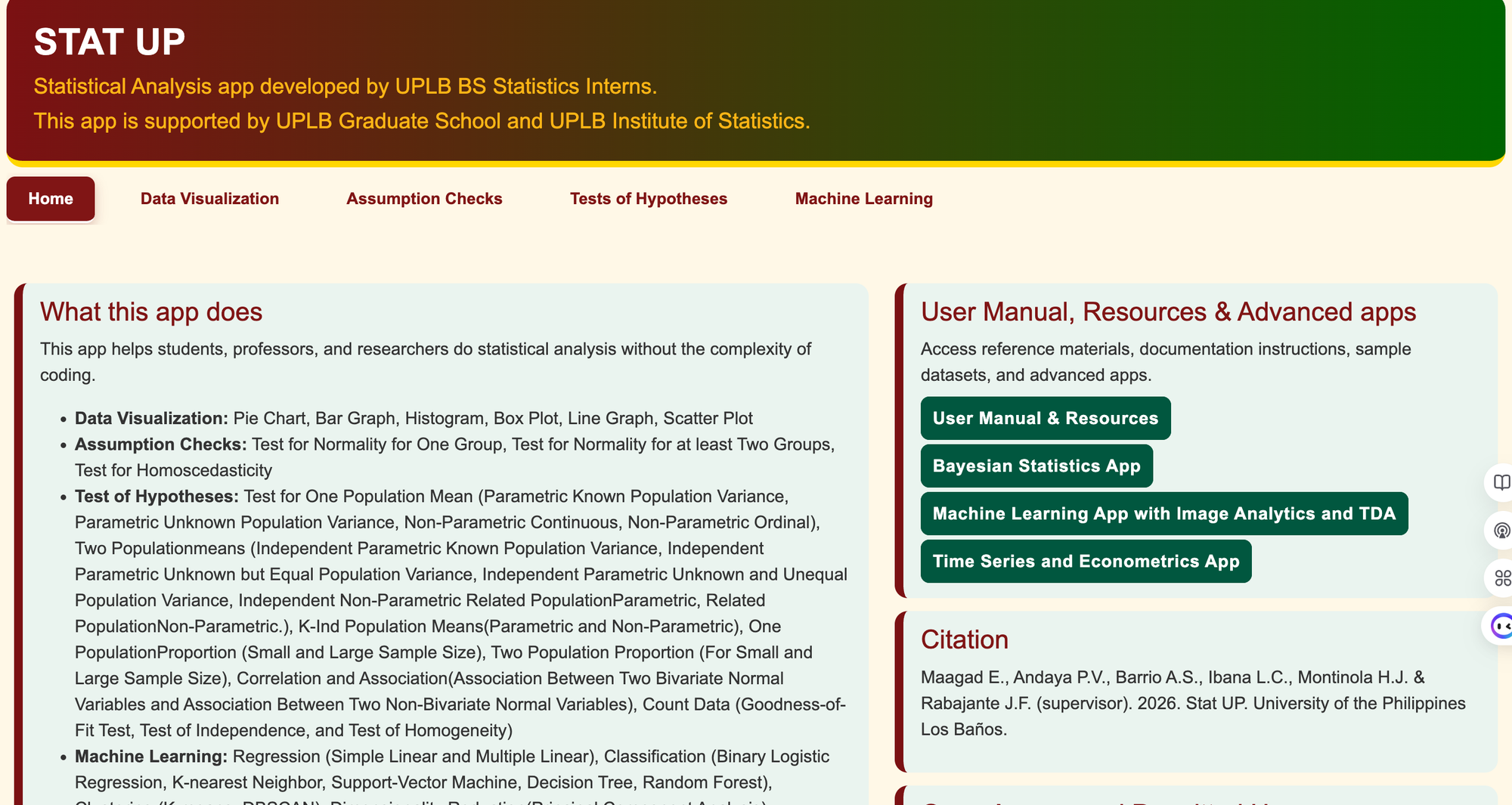Select the Tests of Hypotheses tab
This screenshot has height=805, width=1512.
tap(649, 199)
